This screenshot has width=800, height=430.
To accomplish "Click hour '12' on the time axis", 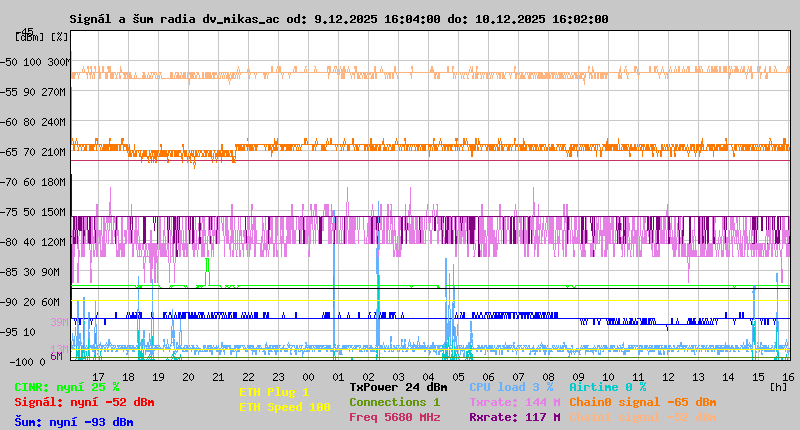I will click(668, 377).
